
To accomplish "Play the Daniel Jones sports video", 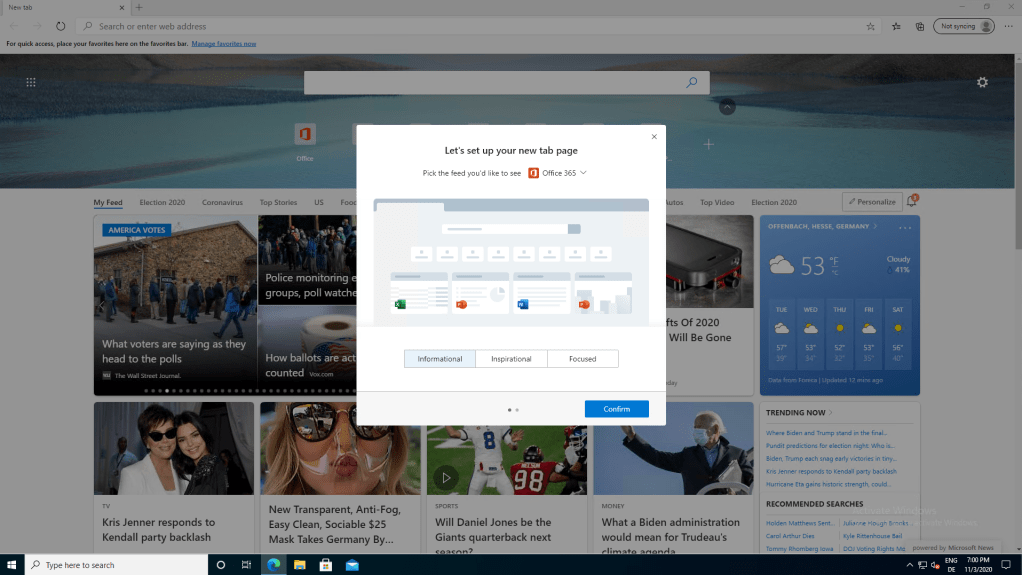I will pyautogui.click(x=446, y=478).
